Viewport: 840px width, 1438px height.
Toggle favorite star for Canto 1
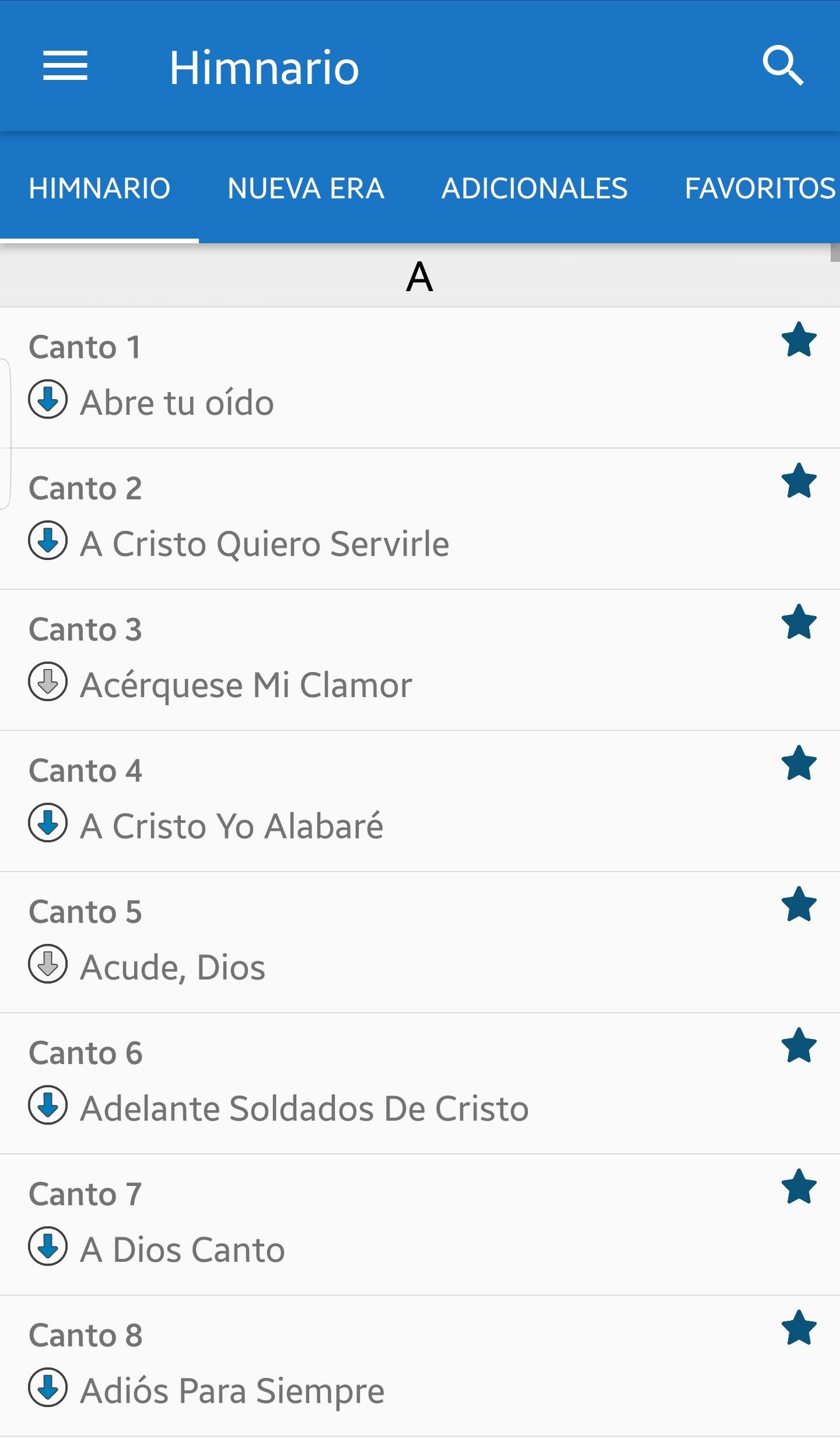click(799, 340)
